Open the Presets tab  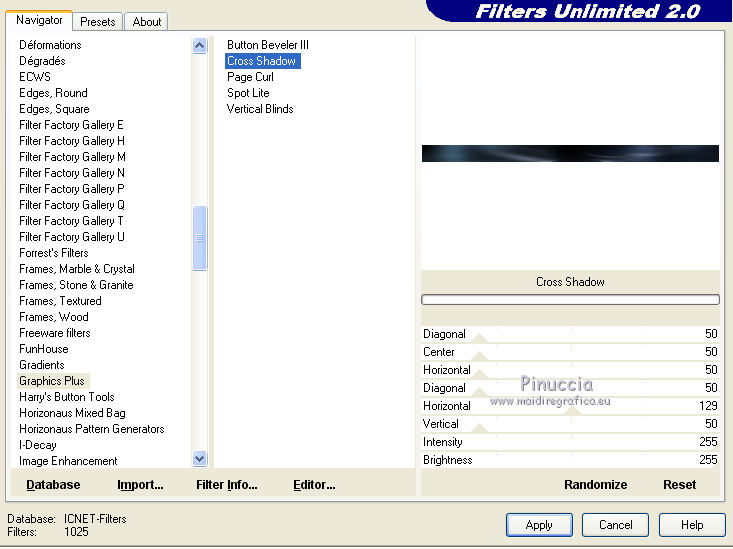98,22
